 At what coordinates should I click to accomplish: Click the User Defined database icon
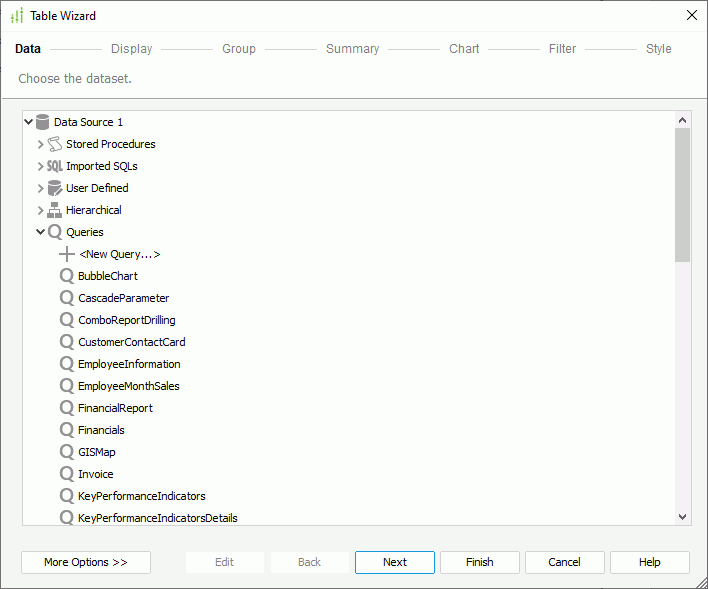pos(55,188)
